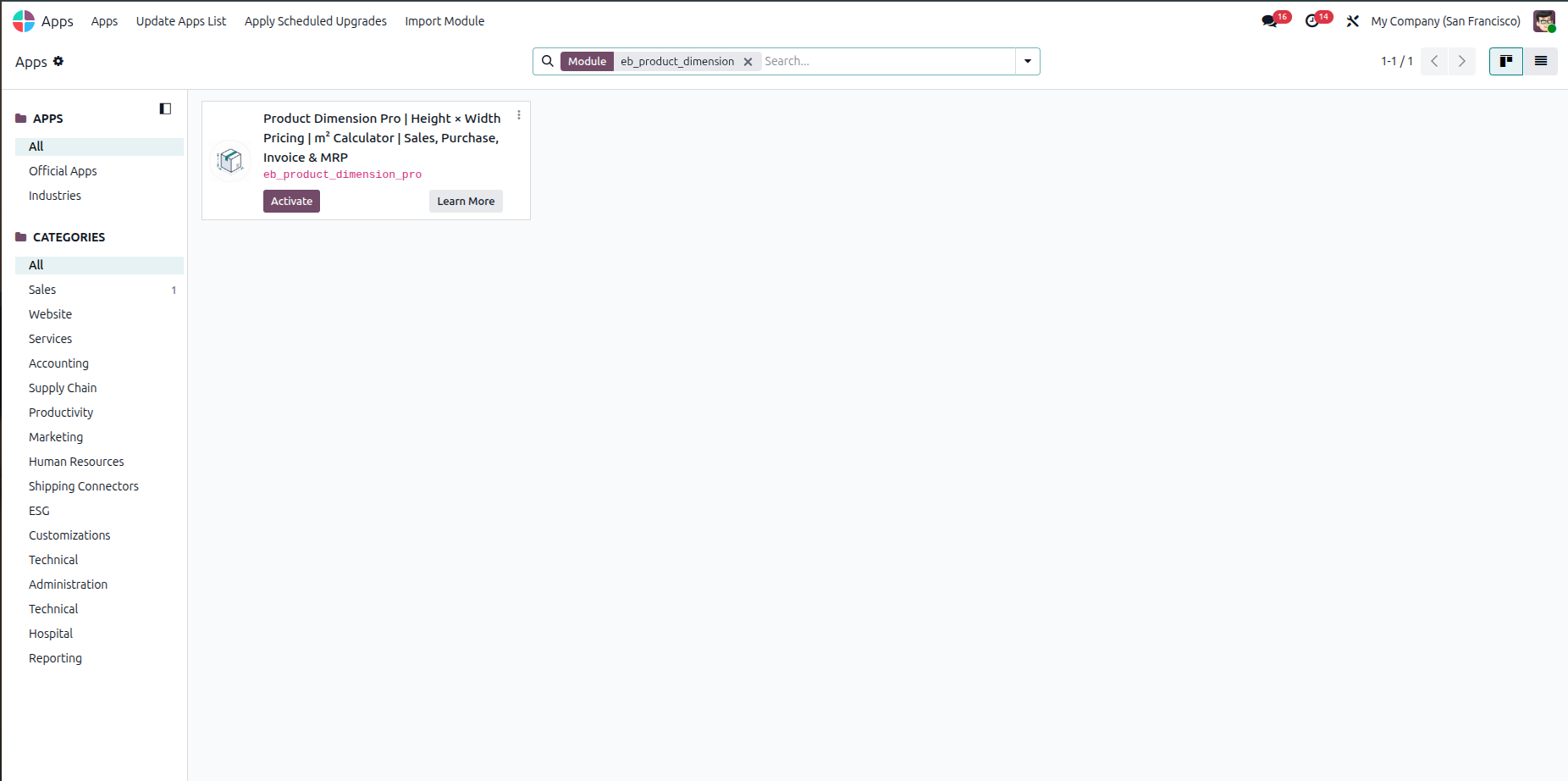Select the Website category

pyautogui.click(x=99, y=314)
